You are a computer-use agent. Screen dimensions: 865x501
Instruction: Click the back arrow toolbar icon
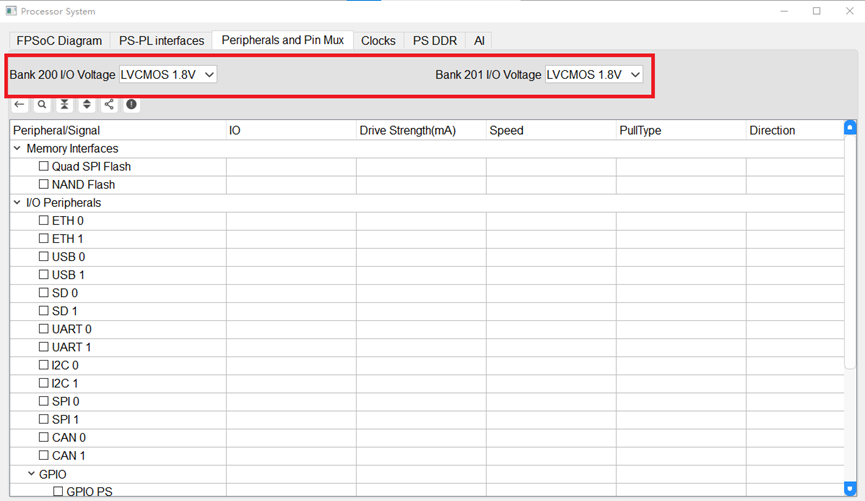19,104
